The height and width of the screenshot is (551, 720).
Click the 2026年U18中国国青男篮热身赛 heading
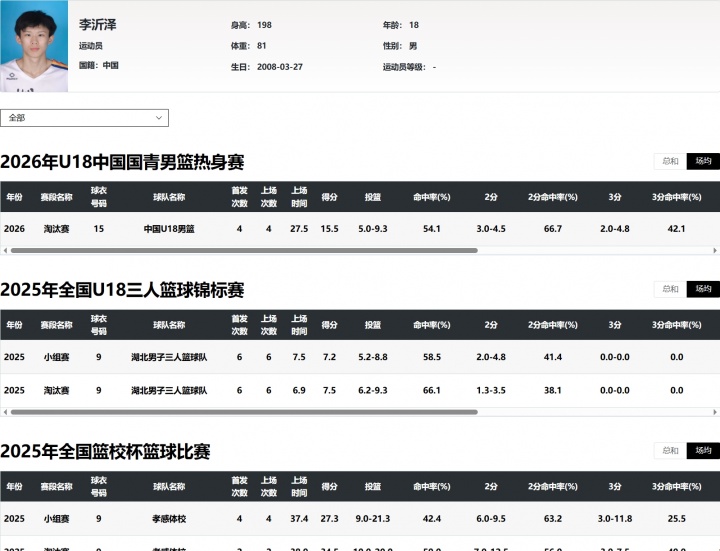click(x=122, y=162)
